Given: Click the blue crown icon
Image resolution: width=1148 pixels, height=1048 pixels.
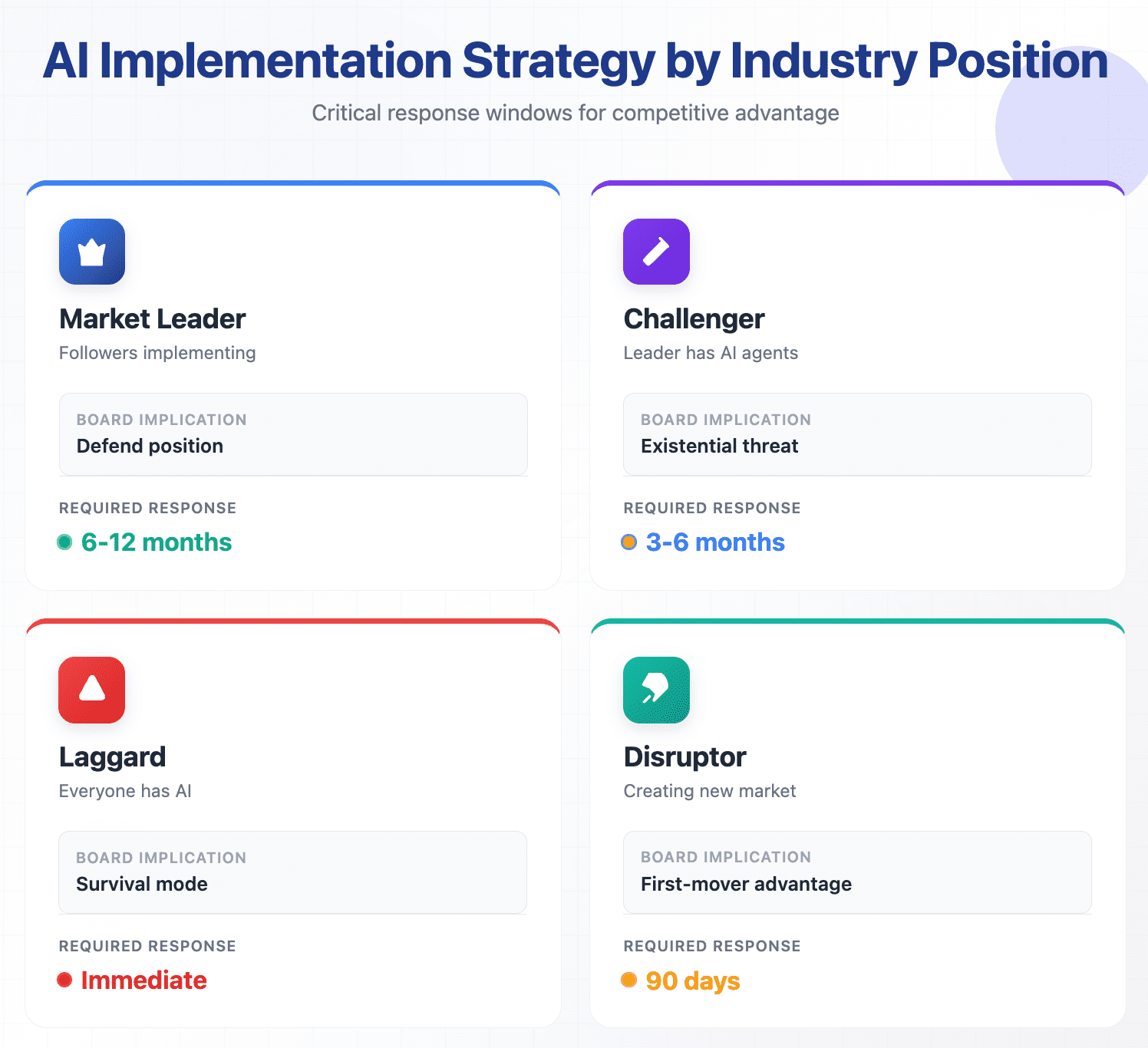Looking at the screenshot, I should (x=92, y=252).
